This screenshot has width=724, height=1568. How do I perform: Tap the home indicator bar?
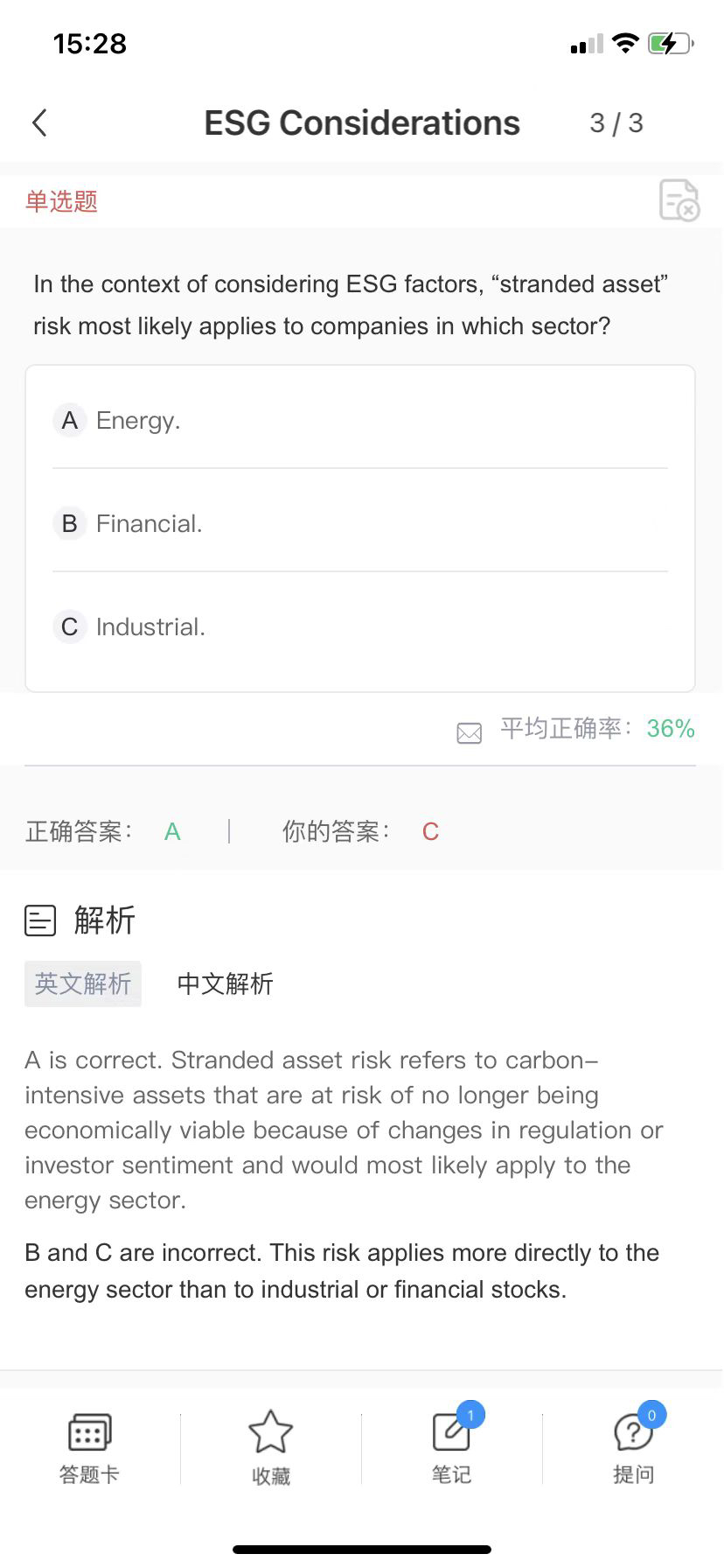pos(362,1550)
